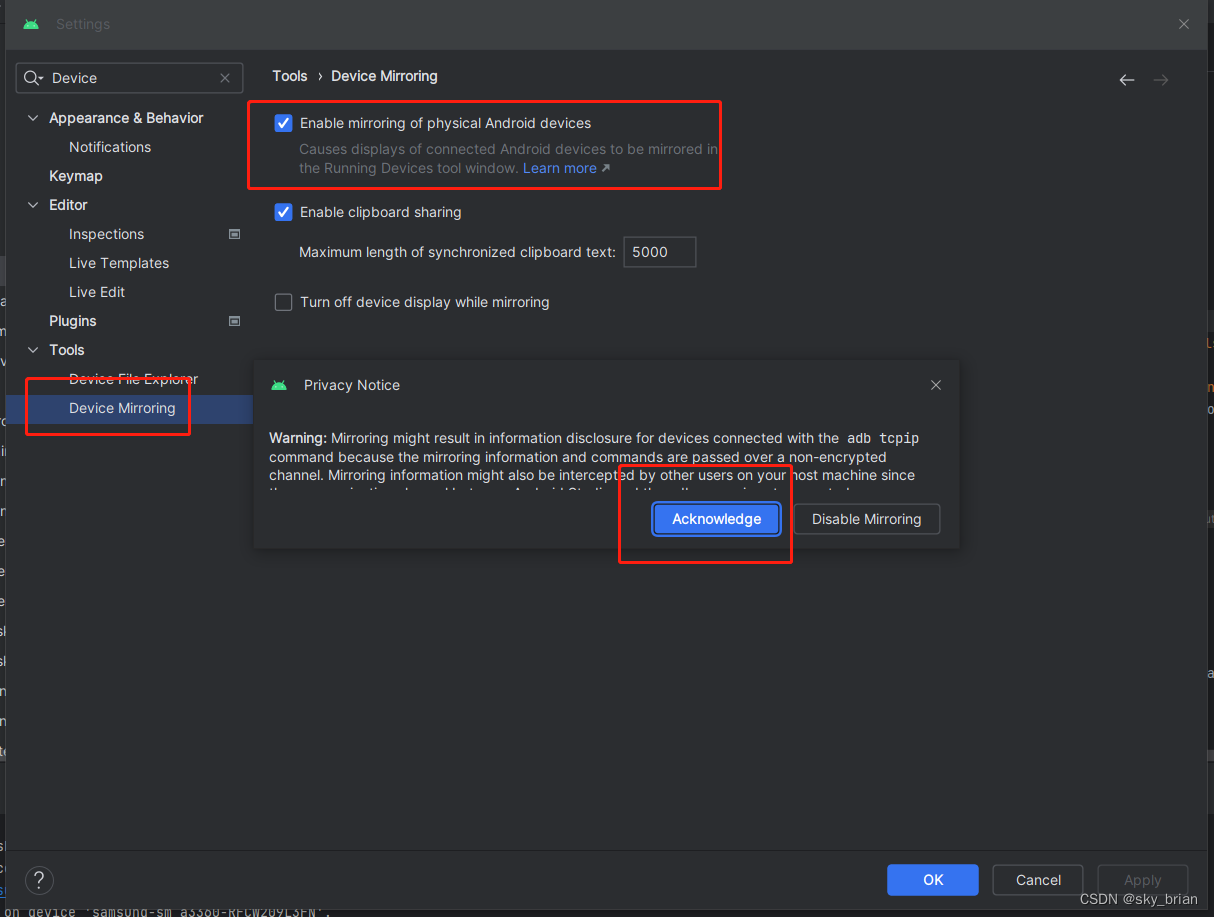
Task: Collapse the Appearance & Behavior section
Action: (33, 118)
